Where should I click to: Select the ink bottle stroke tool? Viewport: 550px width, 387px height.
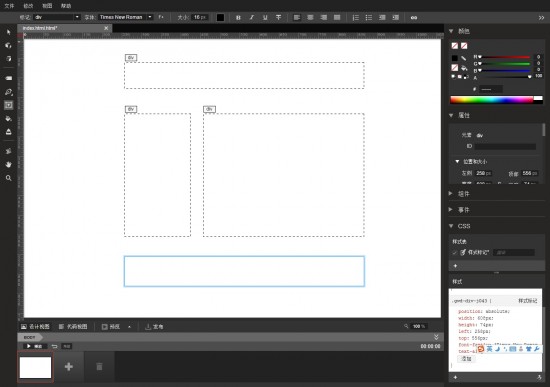[9, 132]
